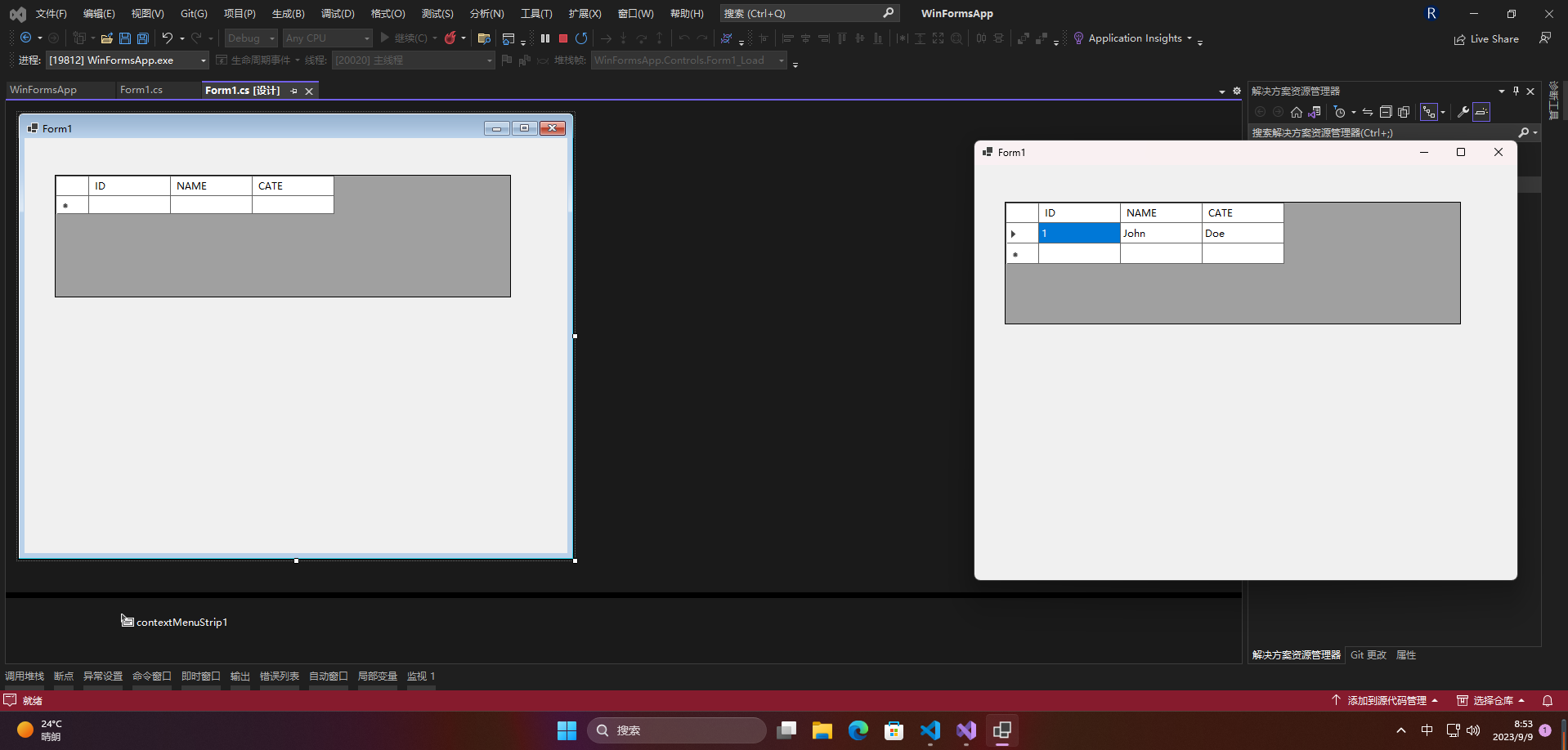The height and width of the screenshot is (750, 1568).
Task: Toggle Show All Files in Solution Explorer
Action: click(1404, 112)
